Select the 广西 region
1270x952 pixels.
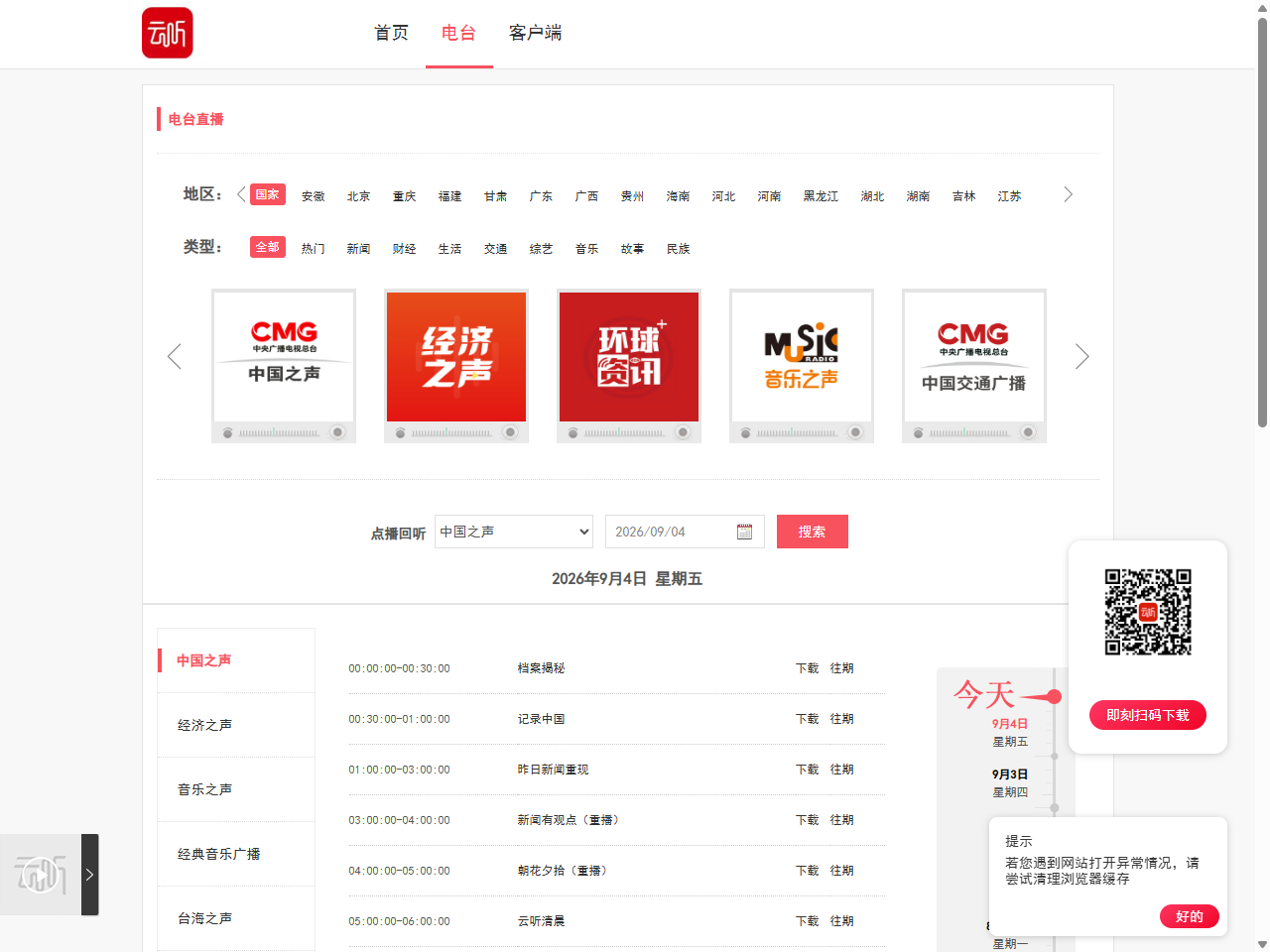587,196
